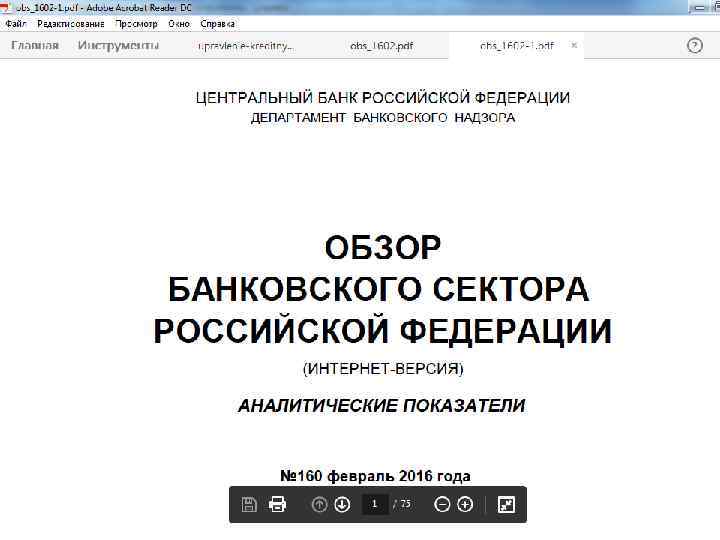Zoom in with the plus icon
Image resolution: width=720 pixels, height=540 pixels.
pos(465,505)
